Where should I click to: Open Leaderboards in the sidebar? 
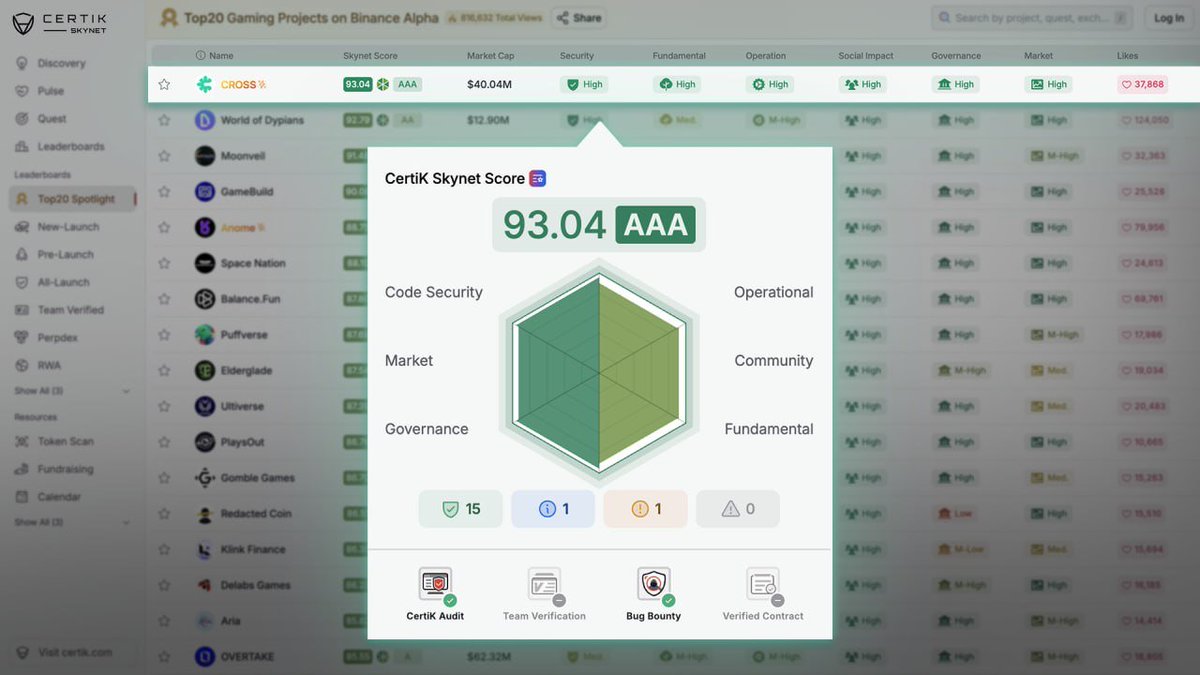tap(71, 146)
